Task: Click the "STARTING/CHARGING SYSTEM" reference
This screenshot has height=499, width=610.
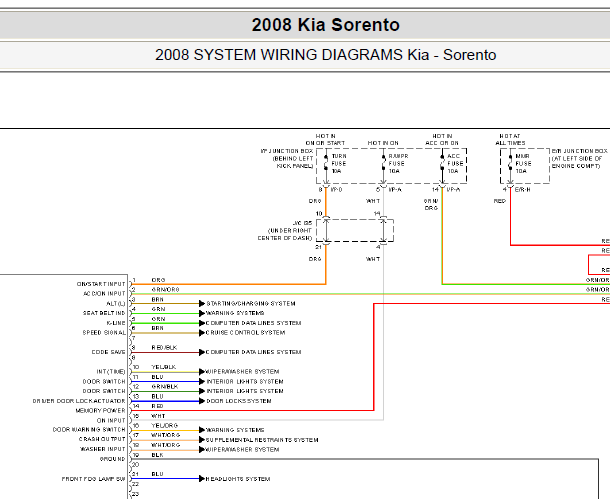Action: point(251,303)
